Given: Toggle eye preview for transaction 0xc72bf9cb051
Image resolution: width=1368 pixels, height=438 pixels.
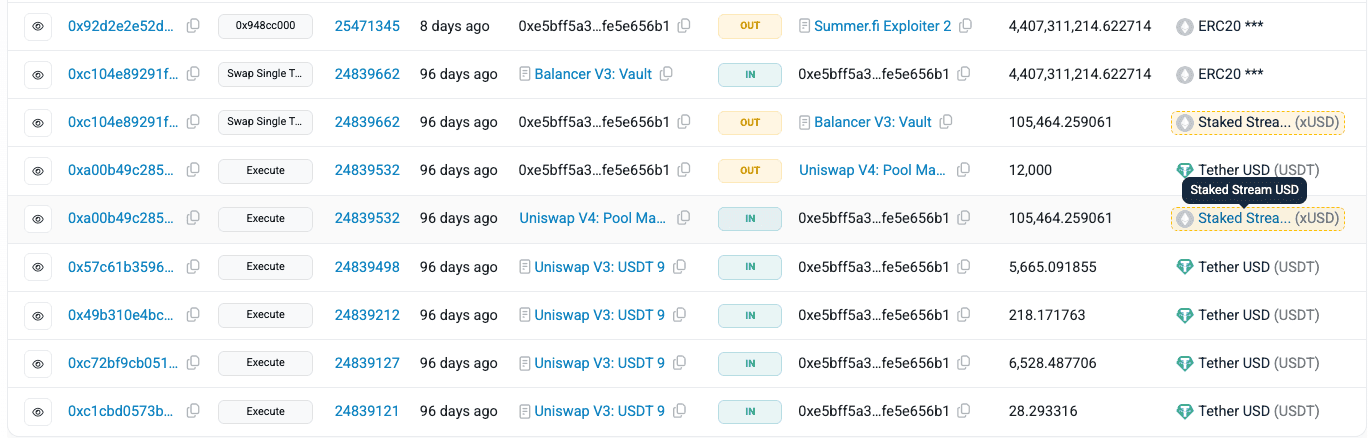Looking at the screenshot, I should pos(38,363).
